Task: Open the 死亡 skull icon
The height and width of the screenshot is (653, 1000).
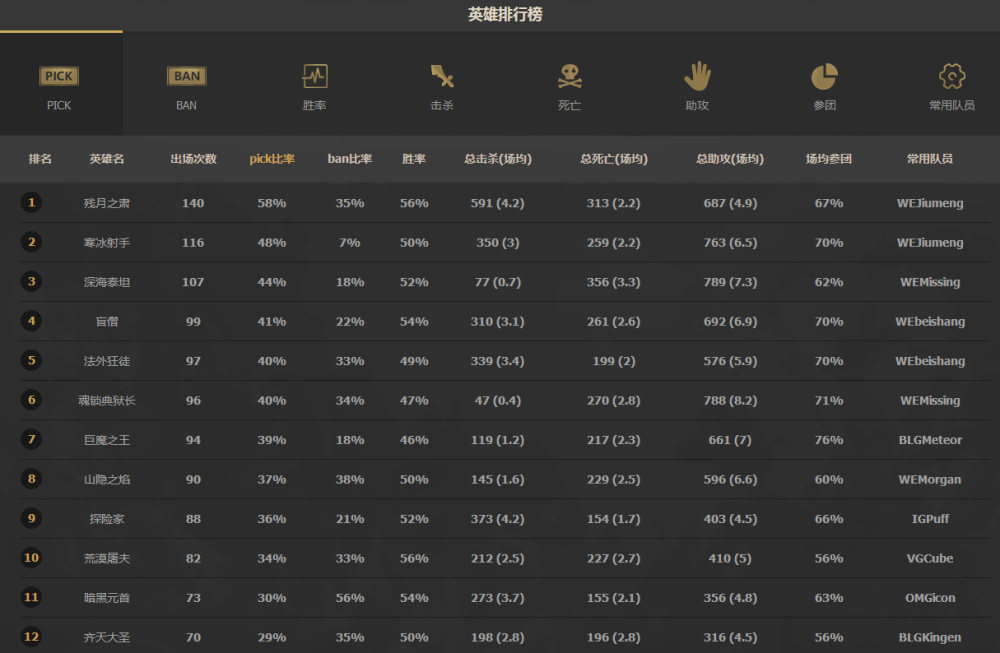Action: [x=570, y=77]
